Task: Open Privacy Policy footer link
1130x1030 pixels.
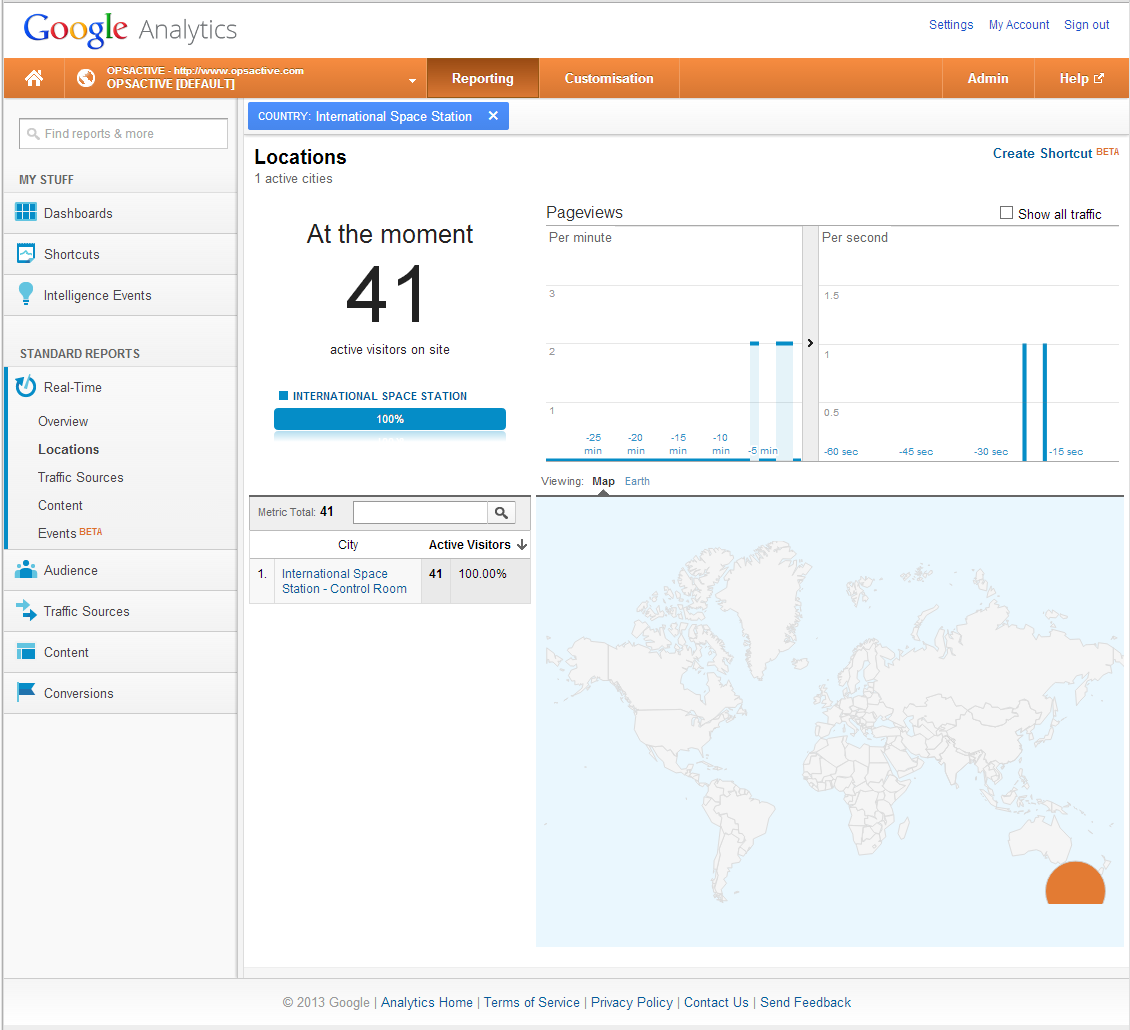Action: tap(631, 1002)
